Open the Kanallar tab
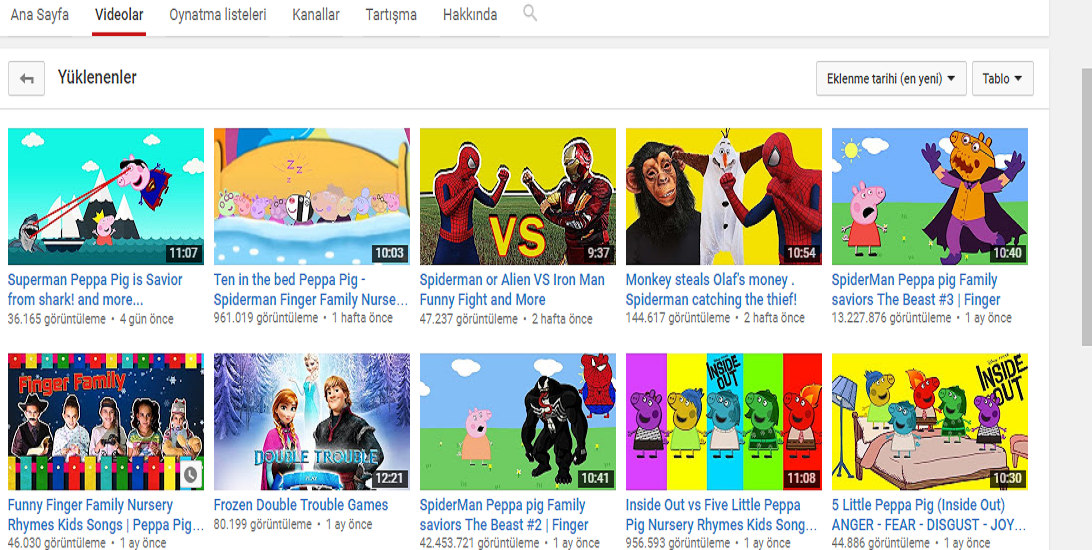Viewport: 1092px width, 550px height. 316,15
